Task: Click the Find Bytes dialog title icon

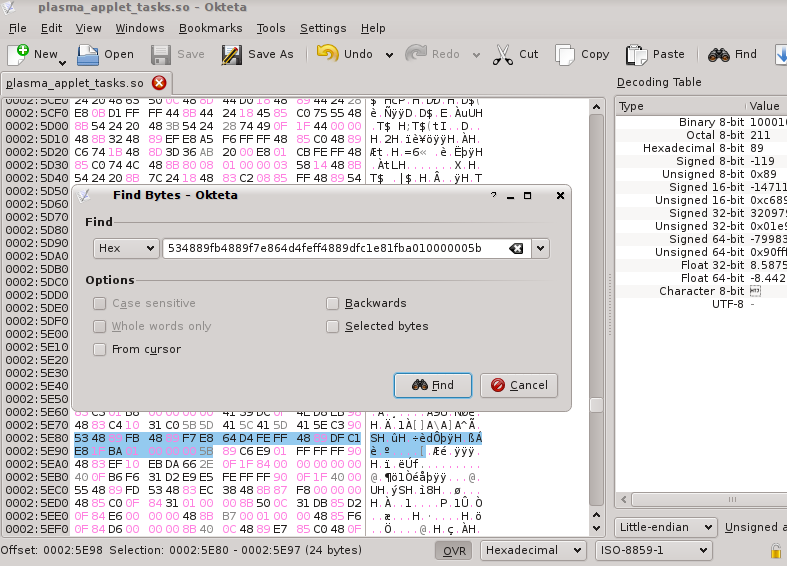Action: [84, 196]
